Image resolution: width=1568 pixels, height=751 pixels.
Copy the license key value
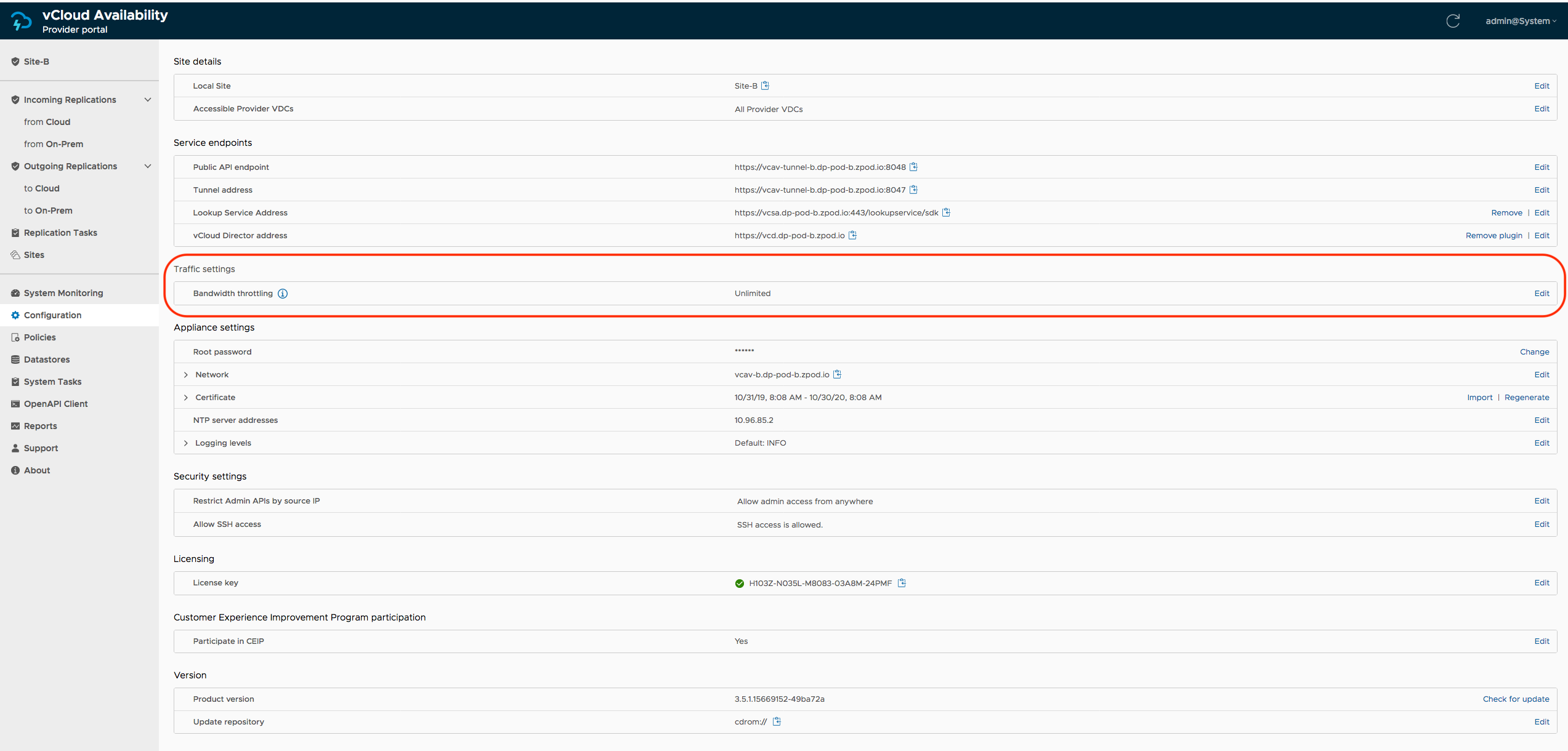click(902, 583)
